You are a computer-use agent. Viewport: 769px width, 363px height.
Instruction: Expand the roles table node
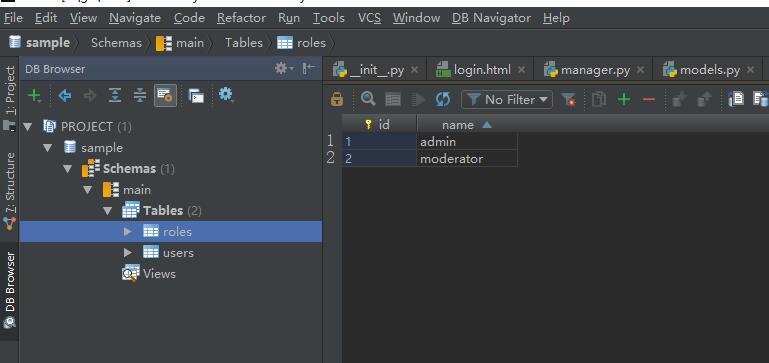click(128, 232)
